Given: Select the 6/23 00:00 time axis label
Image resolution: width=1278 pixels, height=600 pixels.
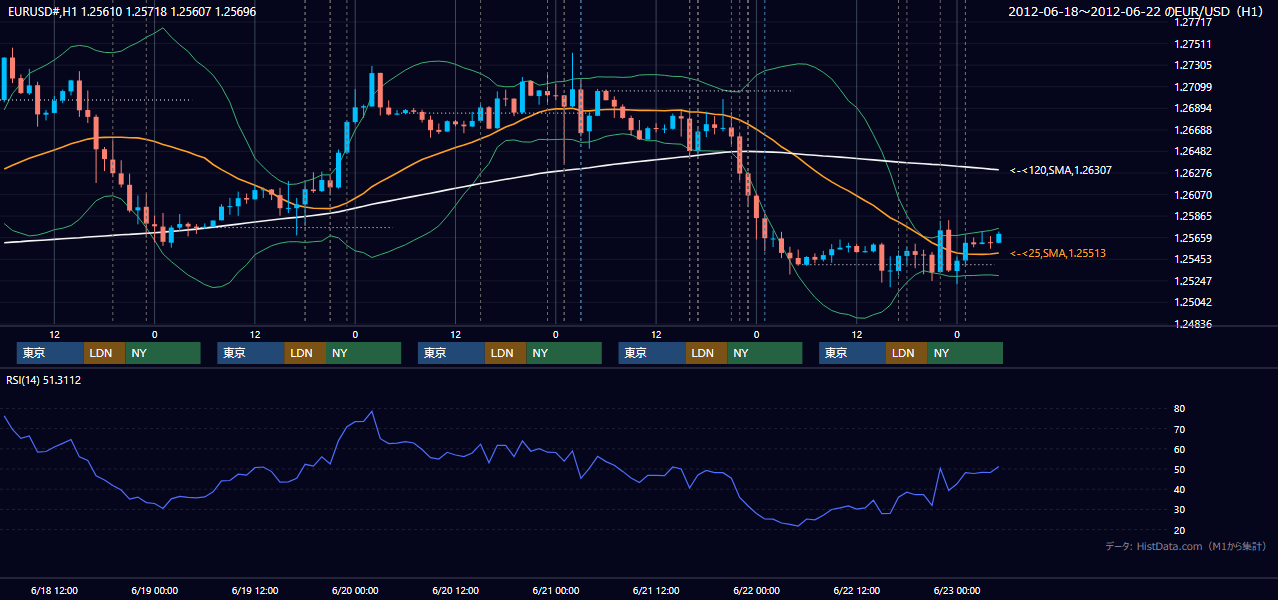Looking at the screenshot, I should (957, 591).
